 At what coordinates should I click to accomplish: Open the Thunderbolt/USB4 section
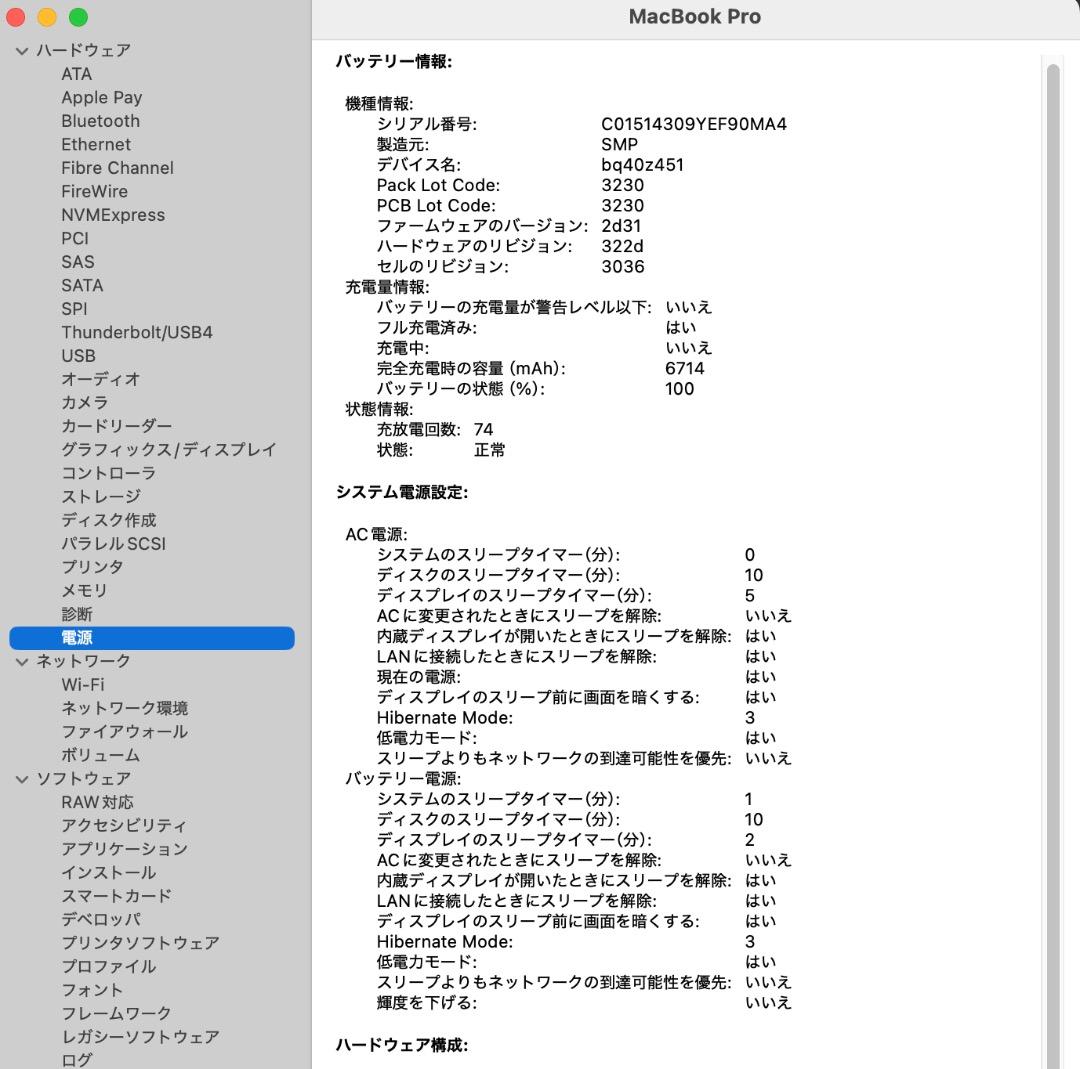[137, 332]
